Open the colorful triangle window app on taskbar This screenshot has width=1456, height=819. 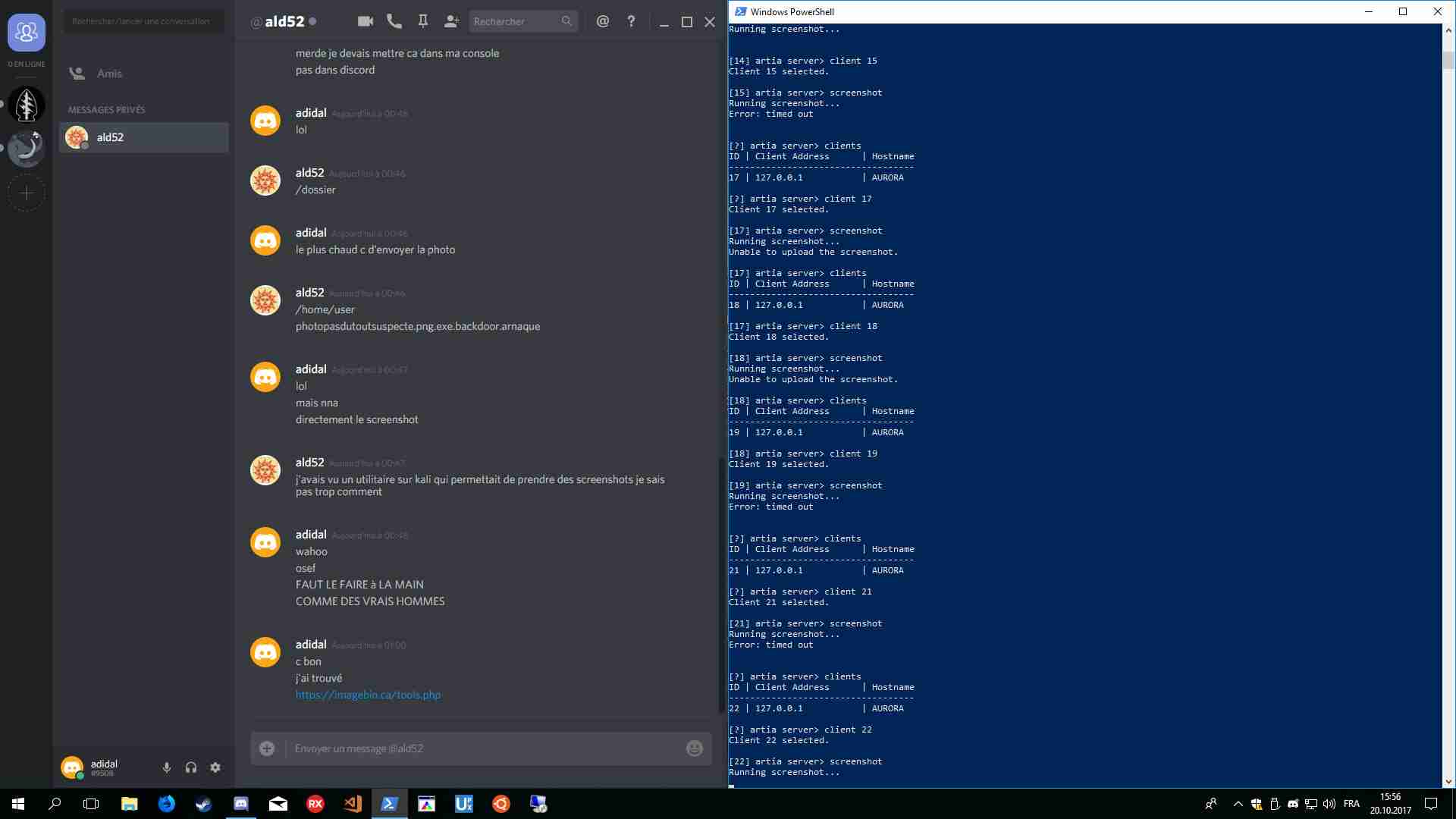(x=427, y=804)
